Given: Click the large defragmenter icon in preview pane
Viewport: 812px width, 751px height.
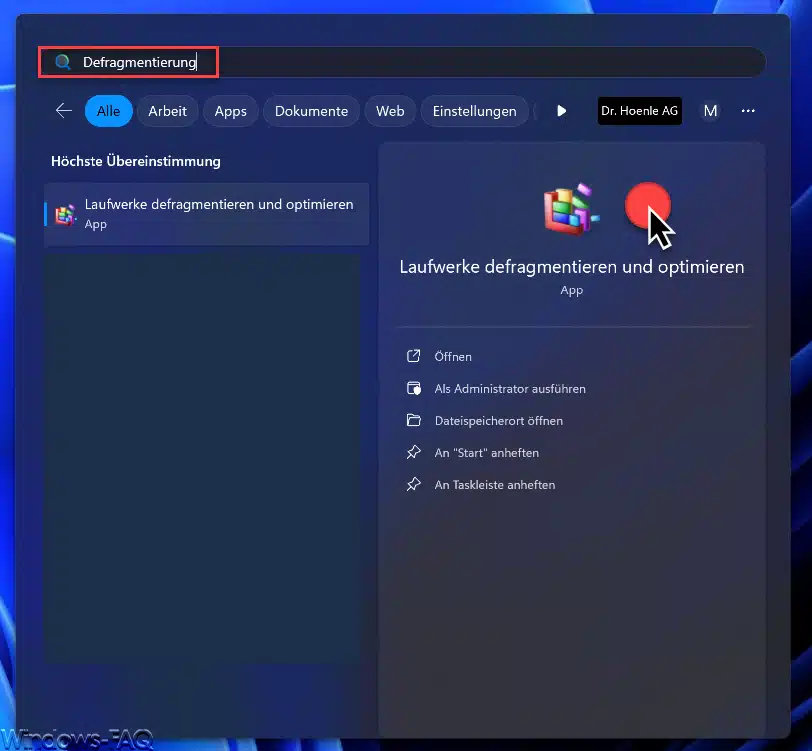Looking at the screenshot, I should coord(571,209).
